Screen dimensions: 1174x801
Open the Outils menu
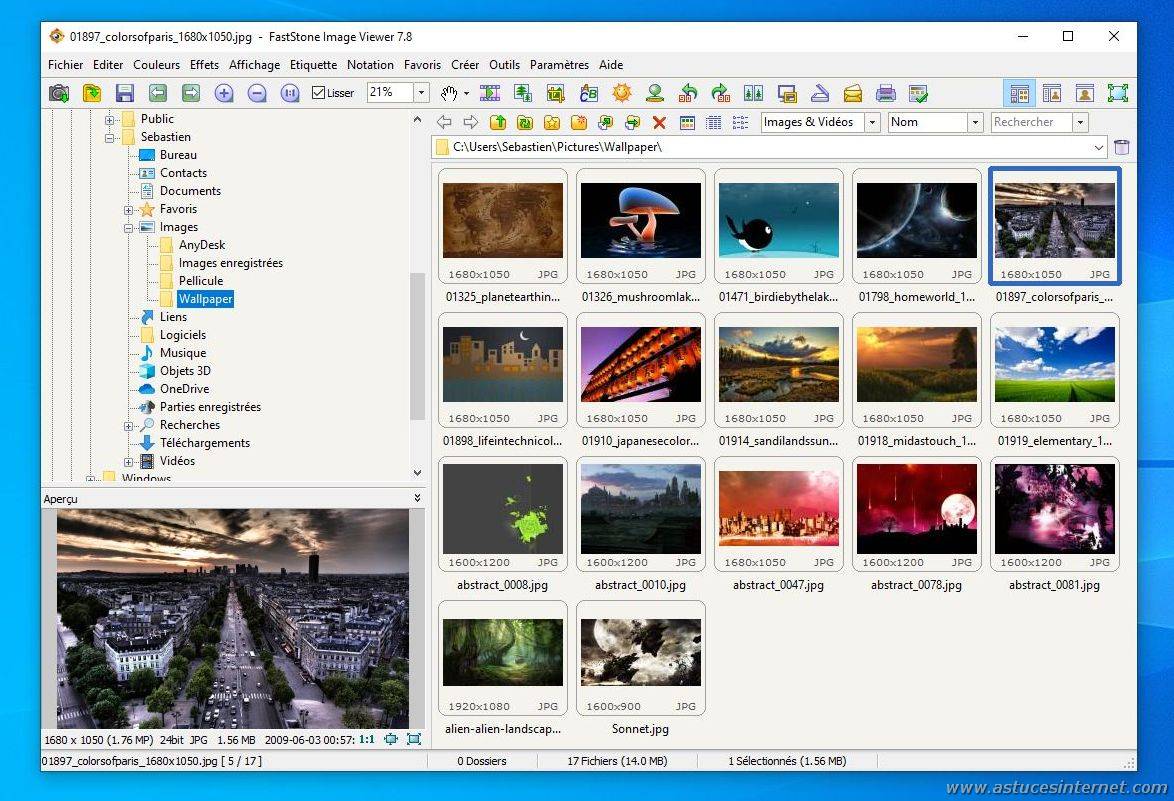click(x=504, y=65)
